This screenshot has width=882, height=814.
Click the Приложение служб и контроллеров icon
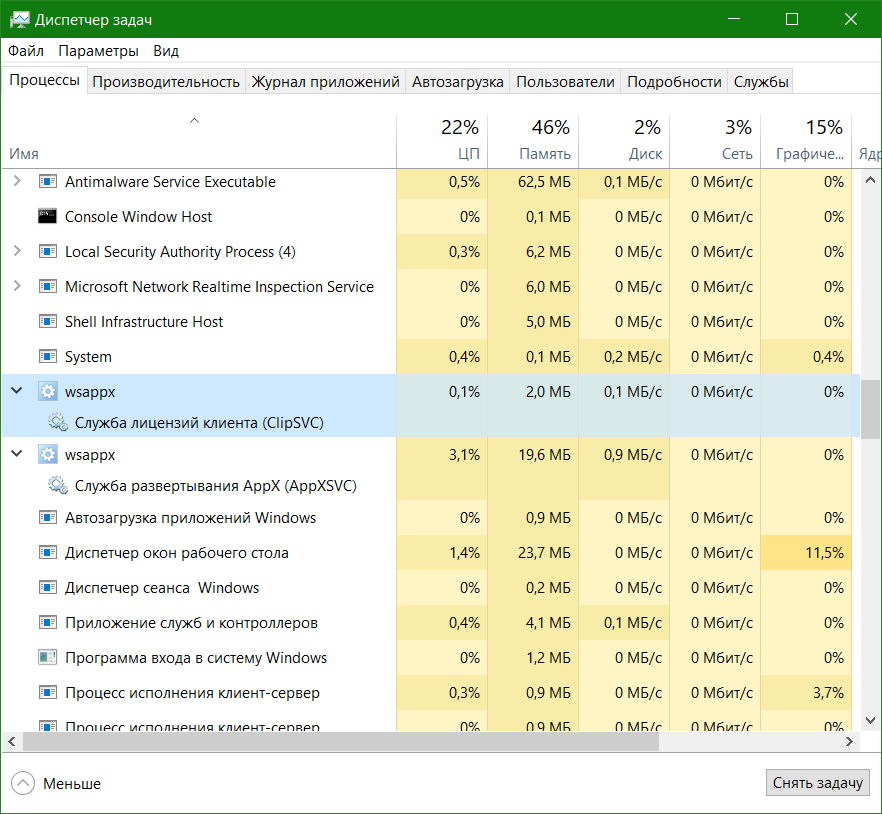click(x=47, y=623)
